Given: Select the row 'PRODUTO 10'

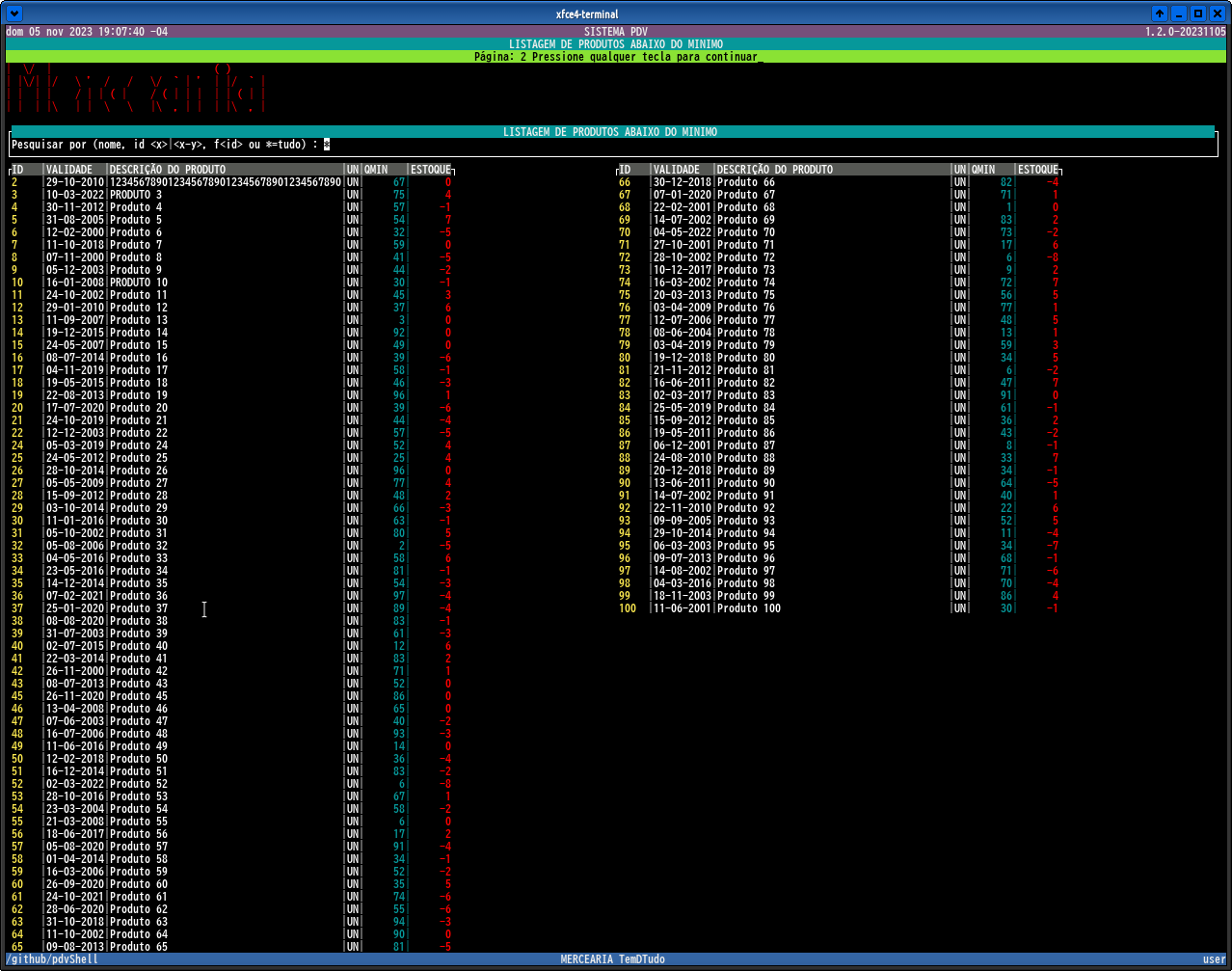Looking at the screenshot, I should coord(231,283).
